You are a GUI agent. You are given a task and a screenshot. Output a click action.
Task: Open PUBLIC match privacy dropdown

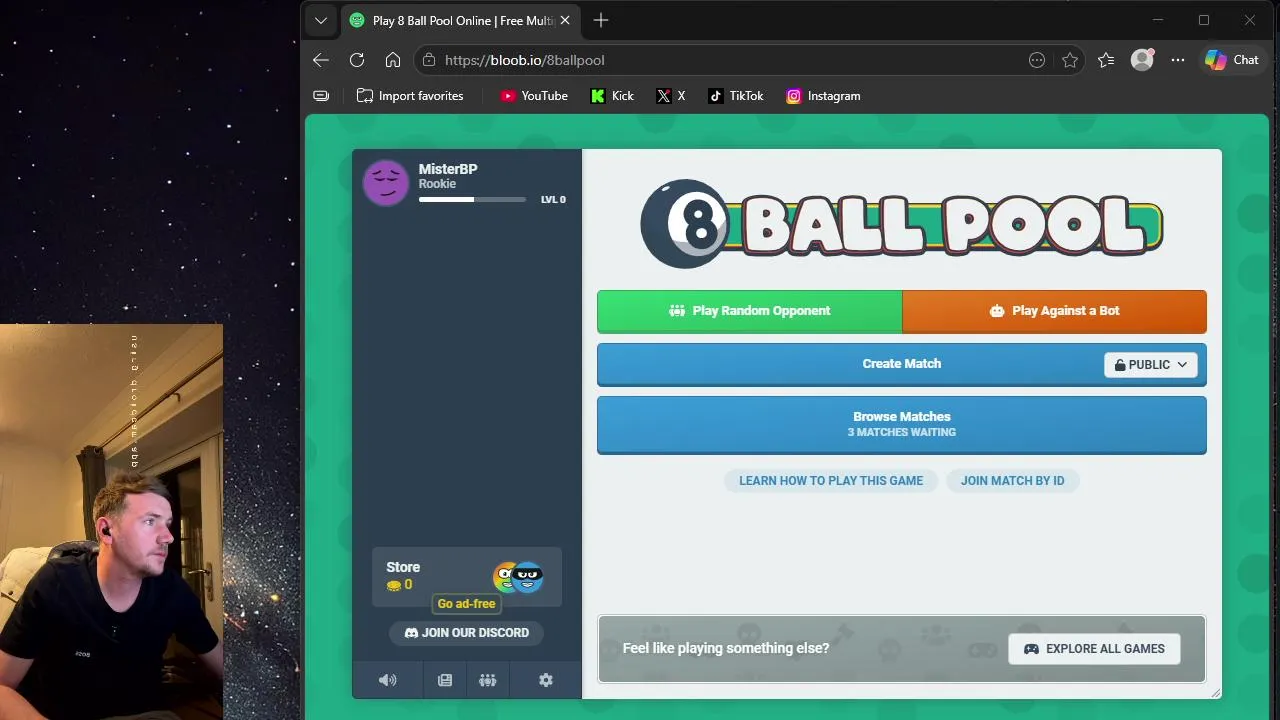coord(1151,365)
